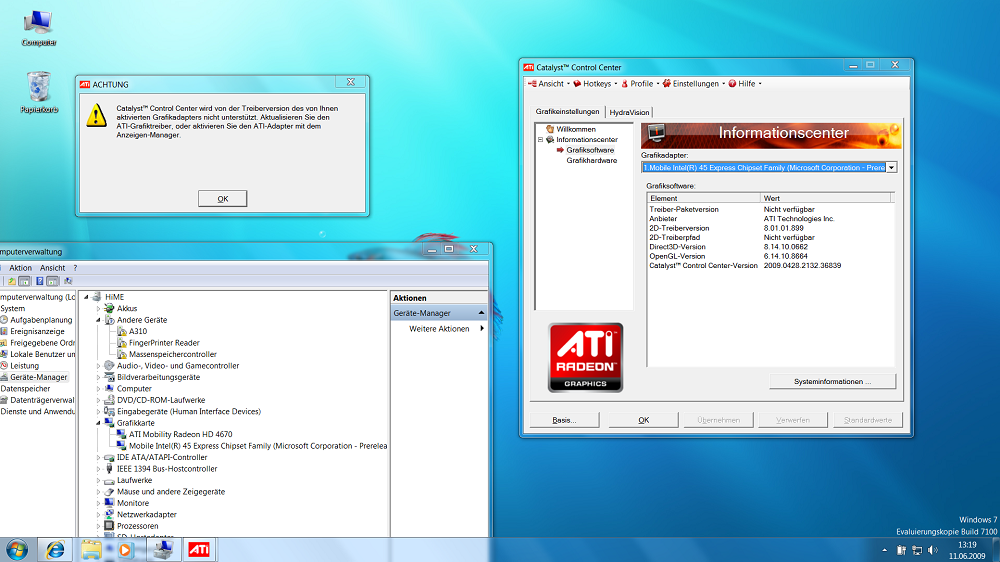Select the OpenGL-Version row
This screenshot has height=562, width=1000.
pos(768,256)
